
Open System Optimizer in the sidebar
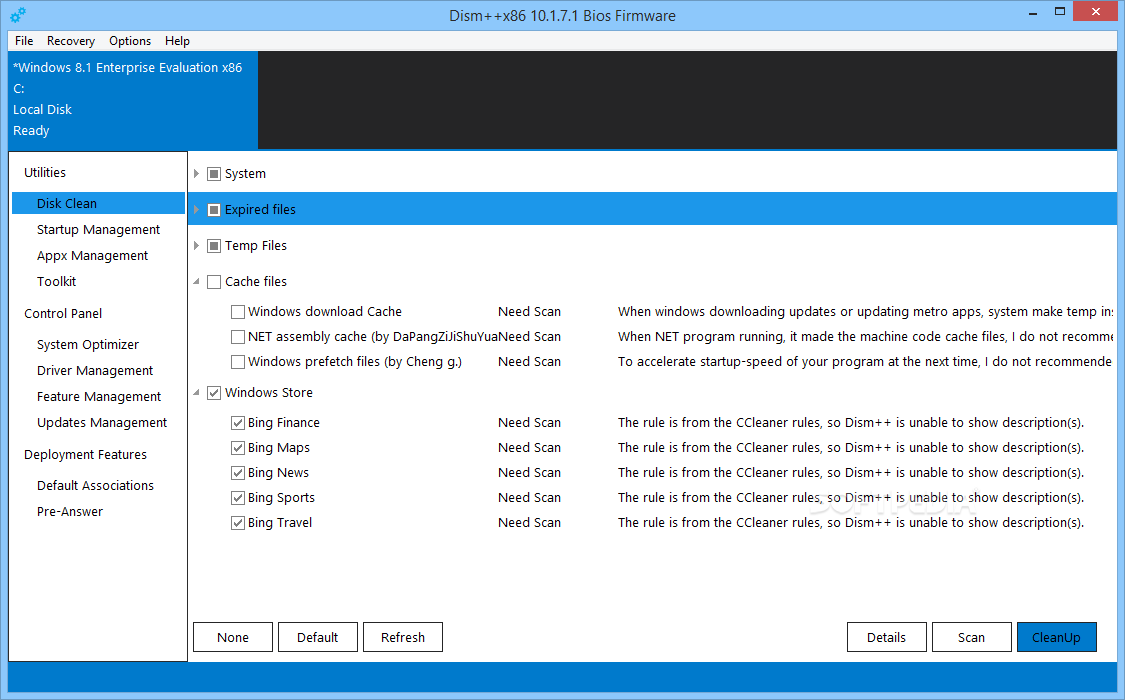(88, 344)
